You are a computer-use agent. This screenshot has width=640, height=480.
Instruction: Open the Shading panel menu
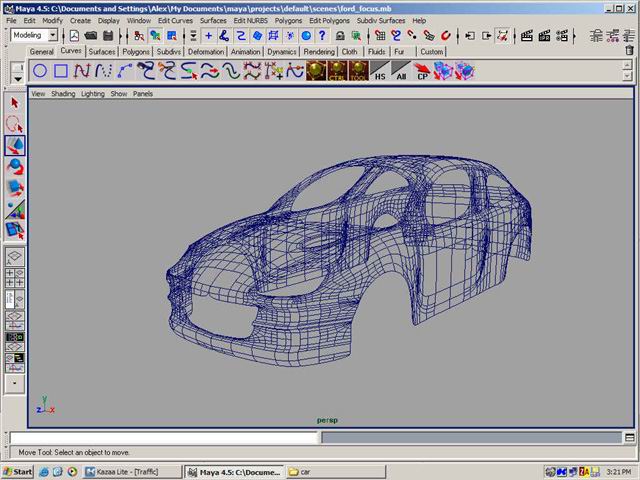pyautogui.click(x=63, y=94)
